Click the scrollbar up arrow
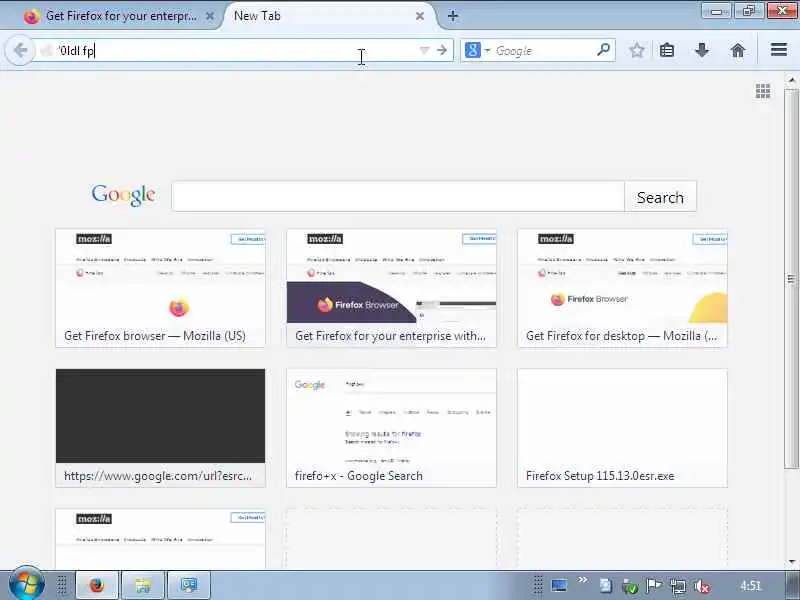Screen dimensions: 800x600 pyautogui.click(x=791, y=80)
